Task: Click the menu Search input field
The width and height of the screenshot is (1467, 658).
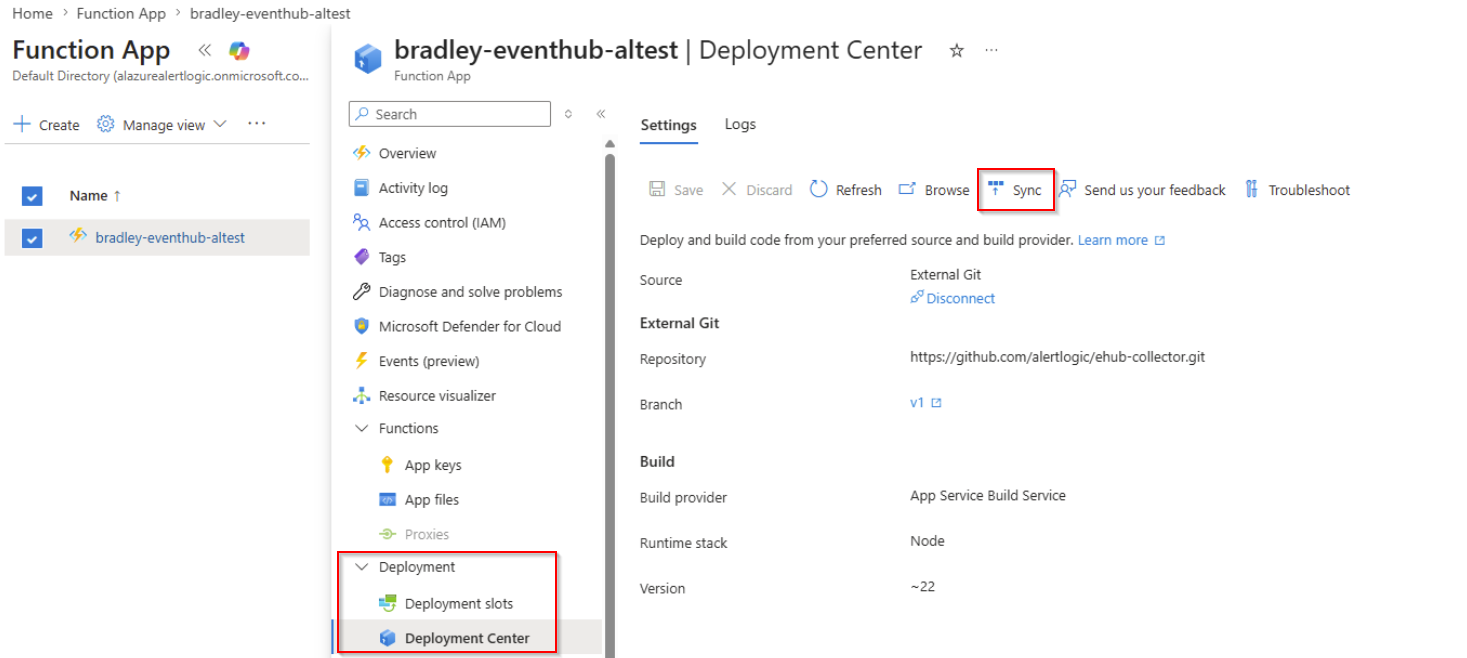Action: pos(450,114)
